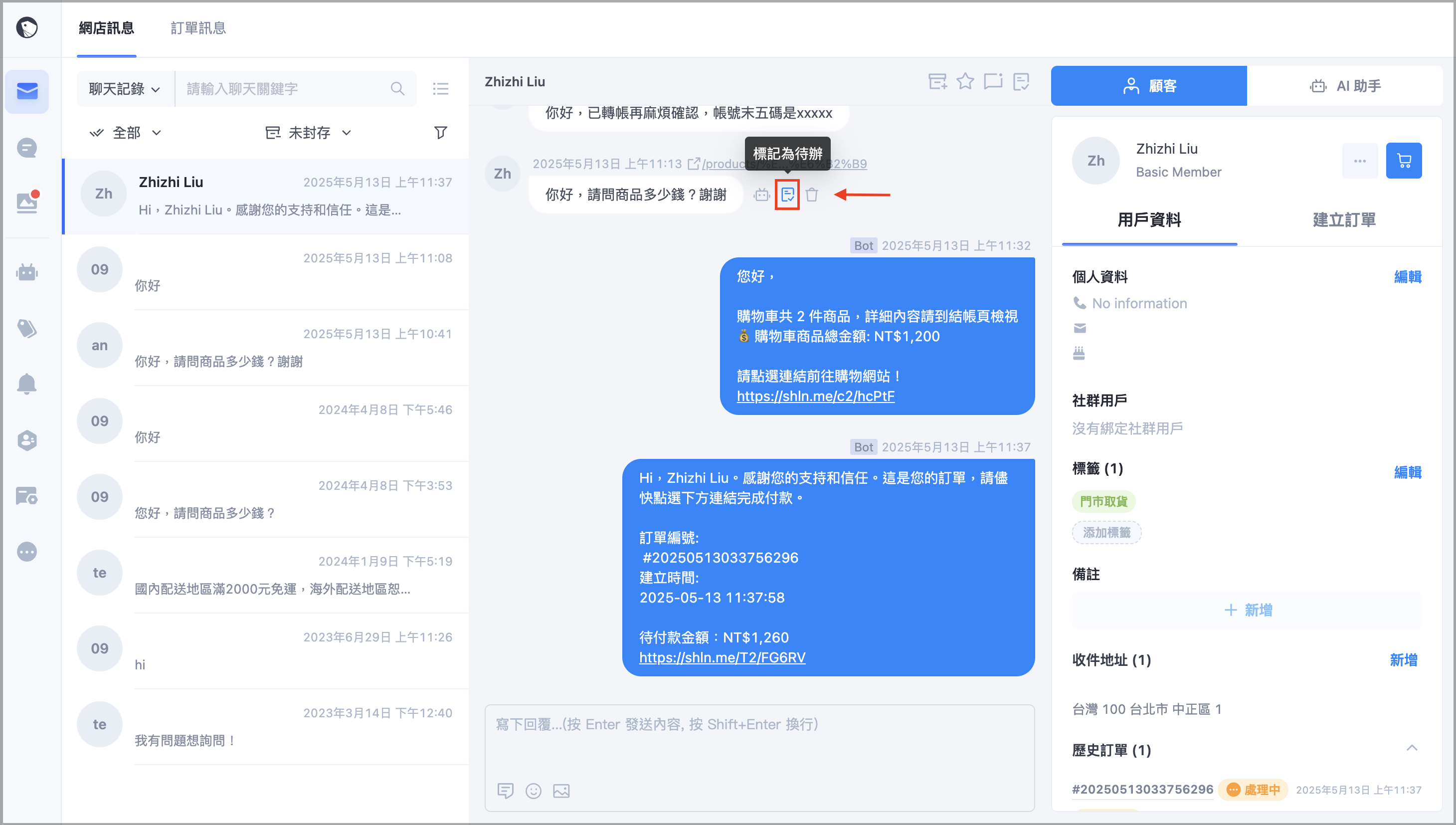Click the robot icon beside the message

coord(762,195)
